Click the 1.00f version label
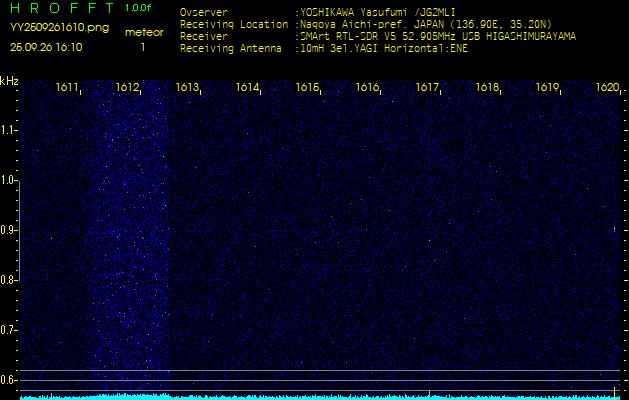629x400 pixels. (x=139, y=8)
